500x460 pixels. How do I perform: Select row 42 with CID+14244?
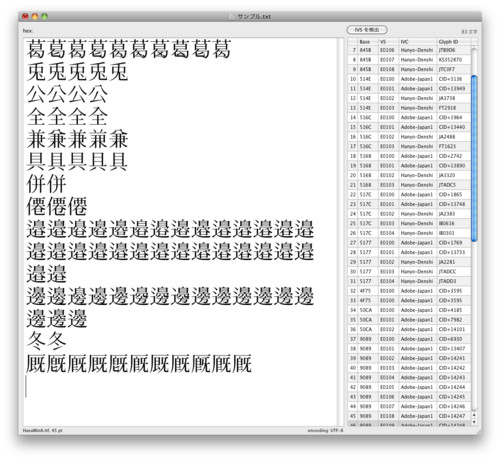click(409, 387)
